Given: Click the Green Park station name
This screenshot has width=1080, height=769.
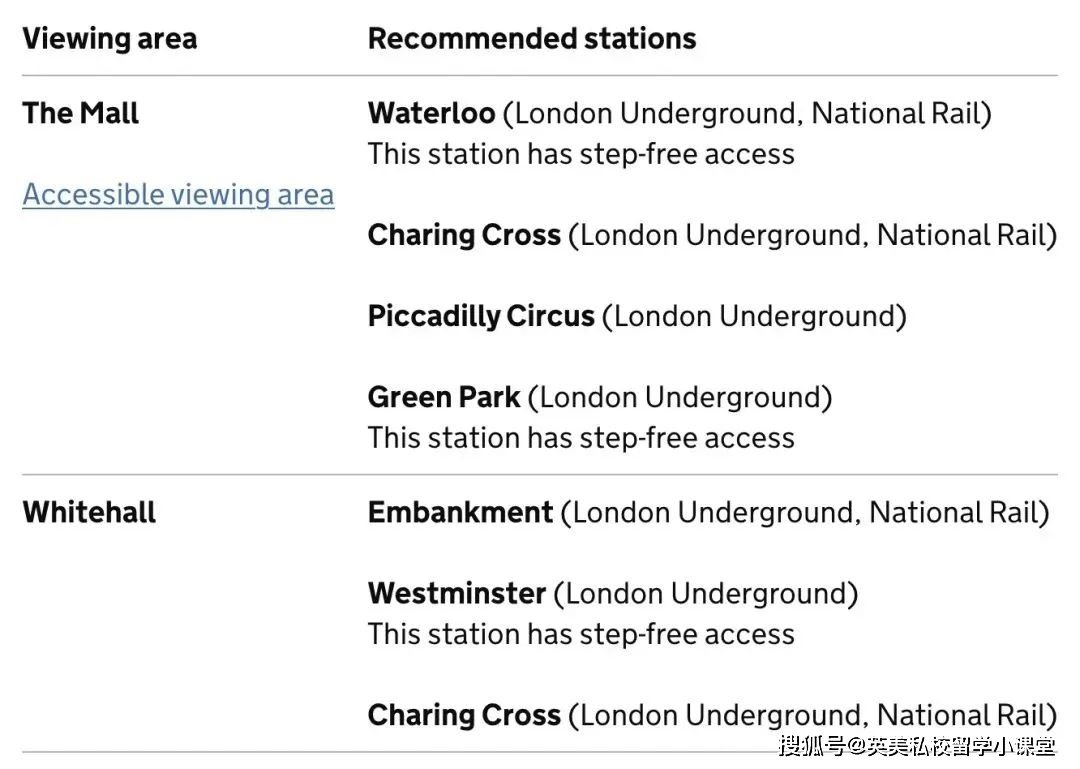Looking at the screenshot, I should click(x=444, y=397).
